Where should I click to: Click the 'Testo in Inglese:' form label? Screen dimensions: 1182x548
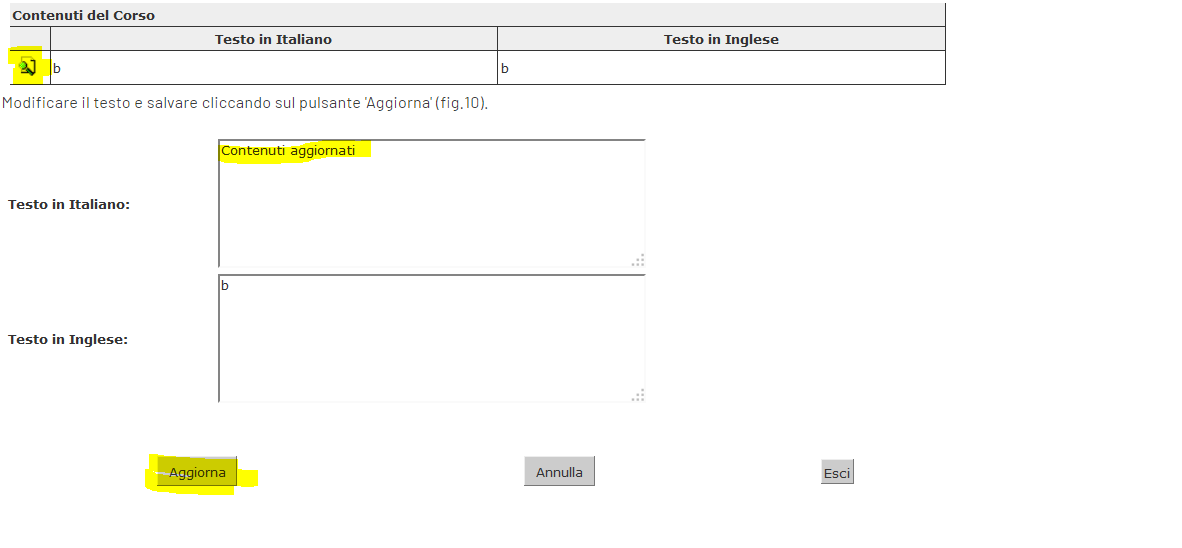68,339
